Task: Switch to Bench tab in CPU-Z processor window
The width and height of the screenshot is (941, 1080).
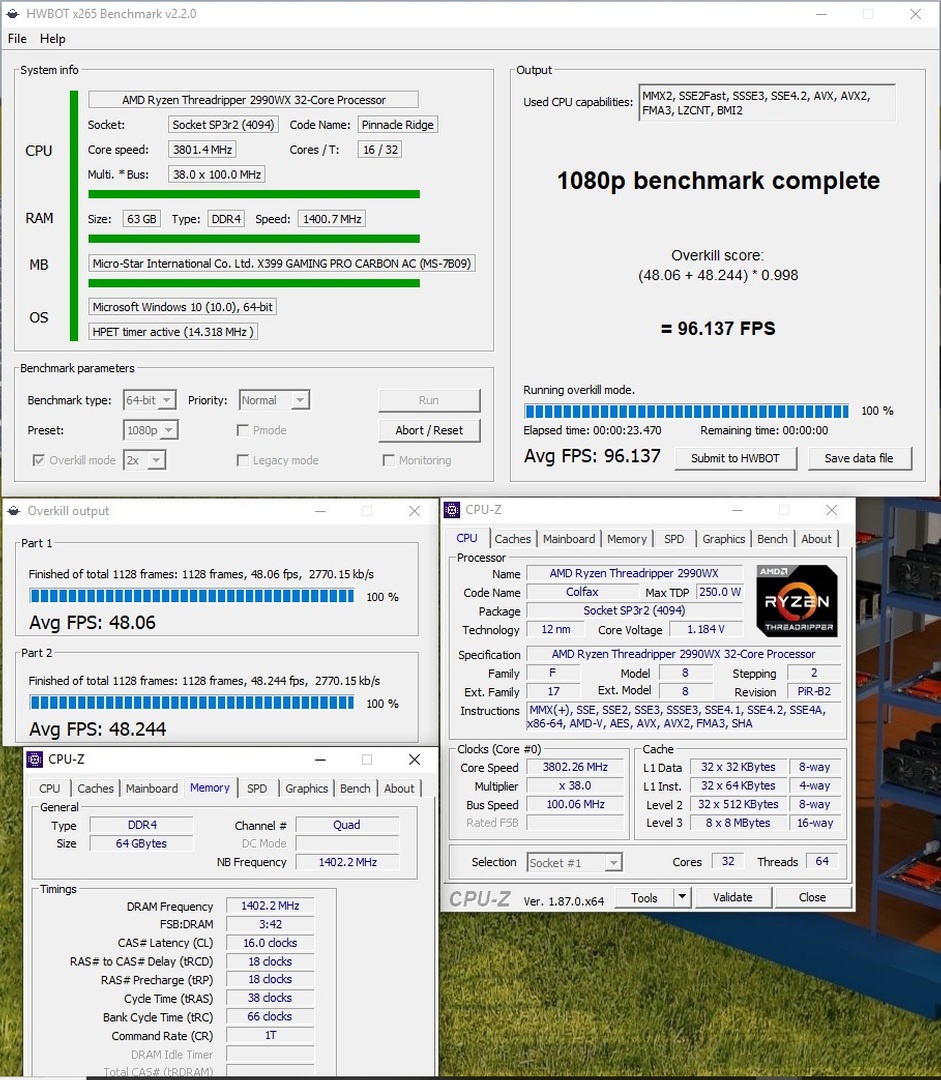Action: (772, 539)
